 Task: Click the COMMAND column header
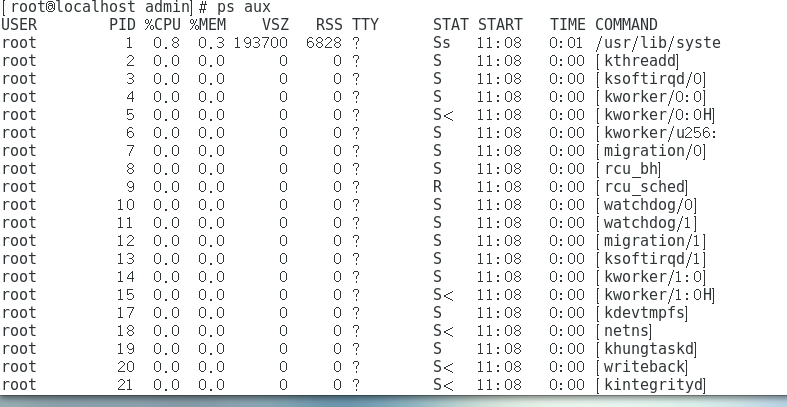pos(626,25)
